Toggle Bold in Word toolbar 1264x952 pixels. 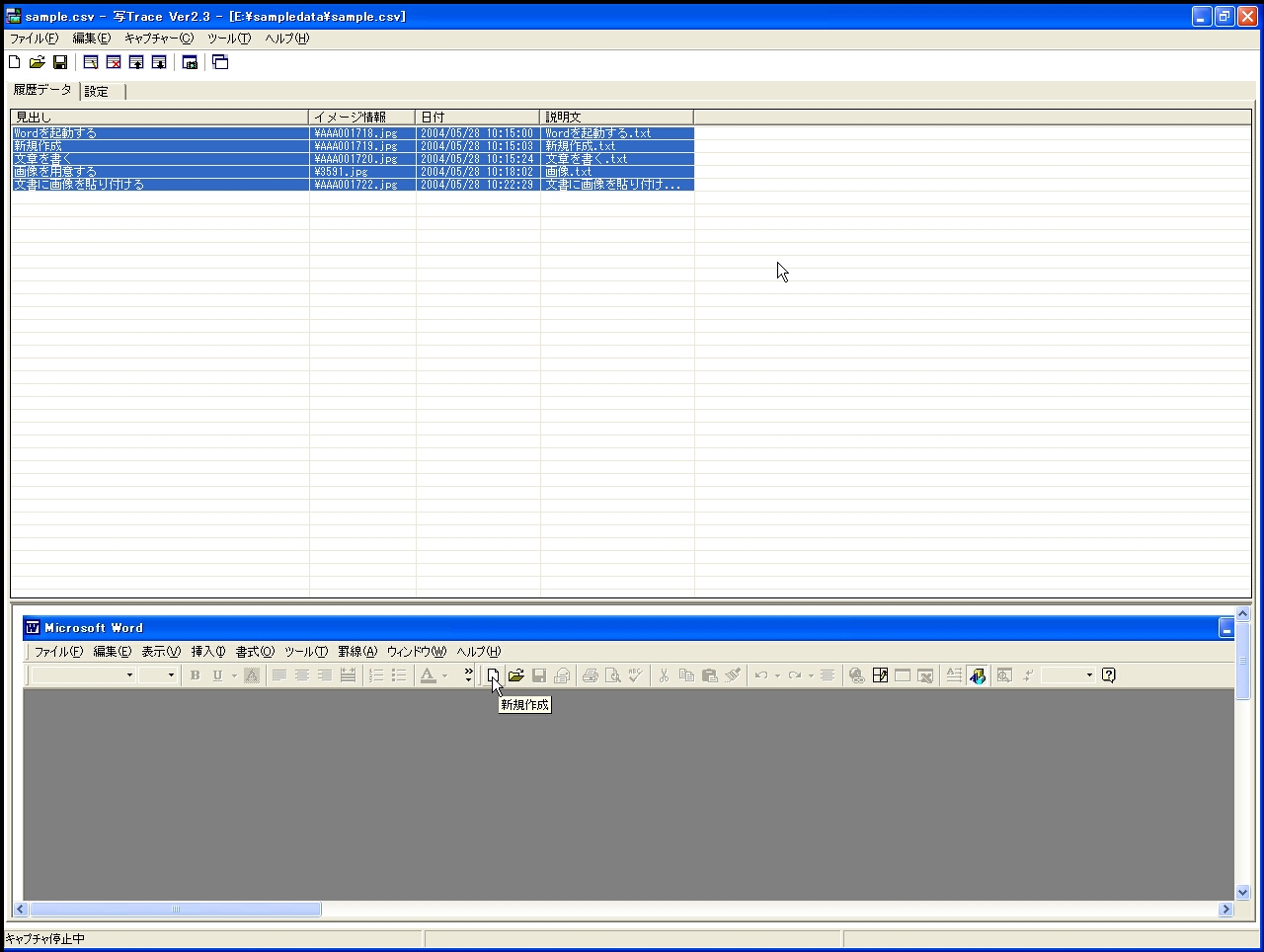[x=195, y=675]
